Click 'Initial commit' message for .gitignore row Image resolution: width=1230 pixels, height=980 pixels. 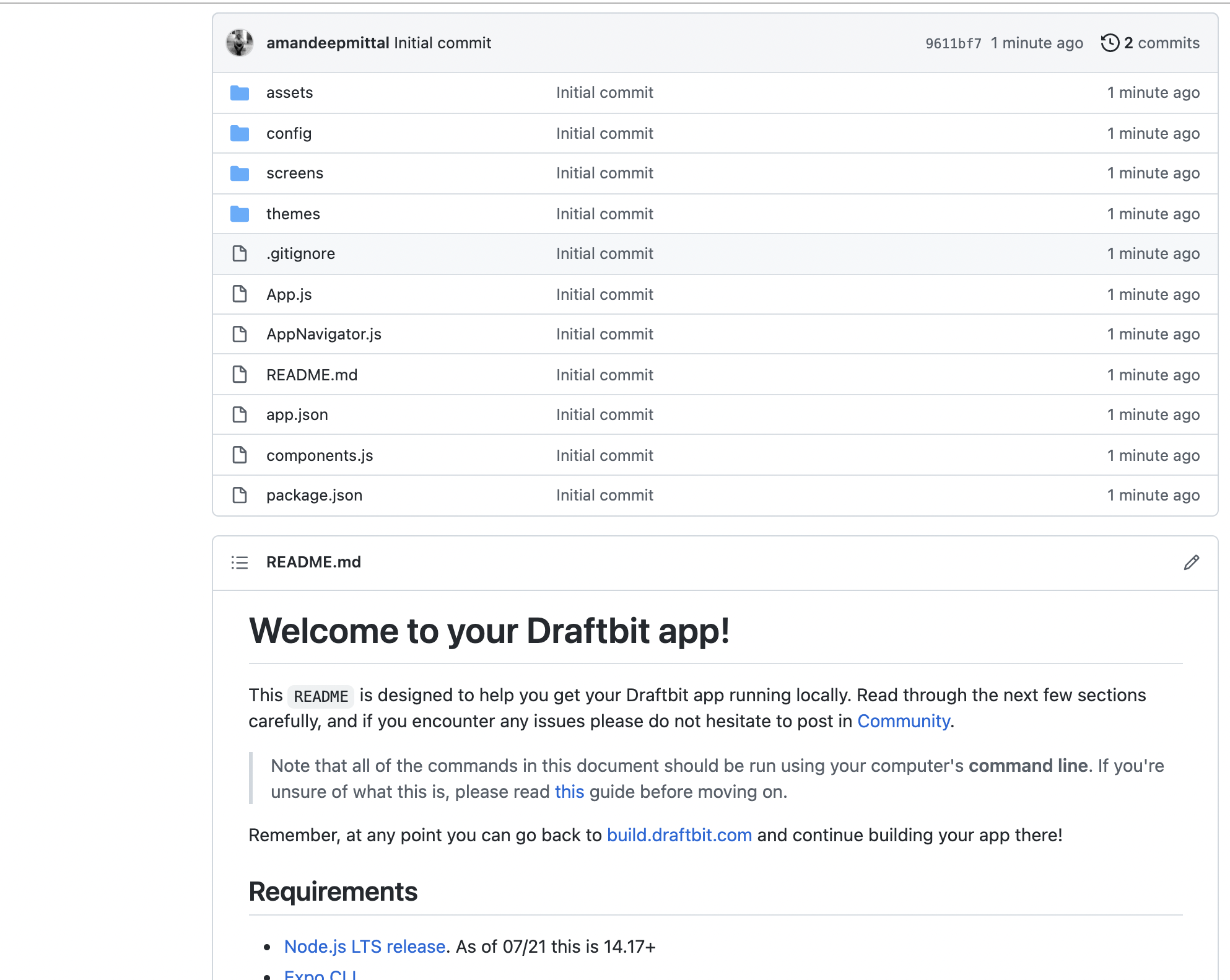pyautogui.click(x=604, y=253)
